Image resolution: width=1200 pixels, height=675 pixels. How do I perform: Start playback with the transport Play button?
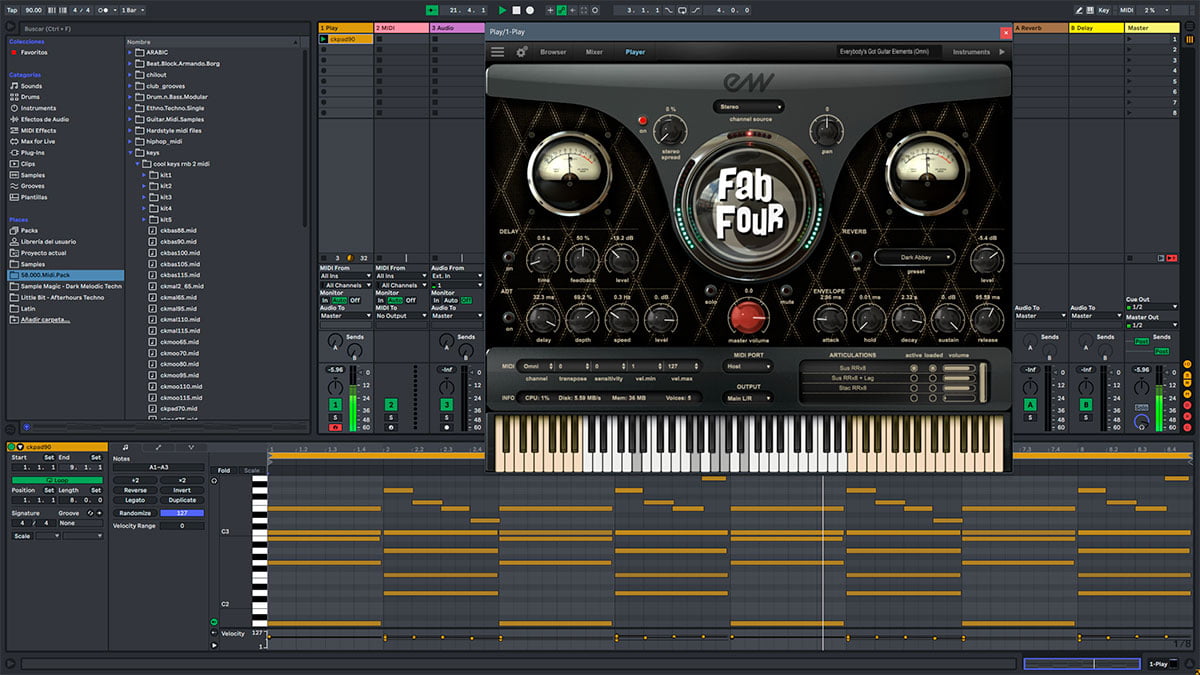pyautogui.click(x=502, y=9)
